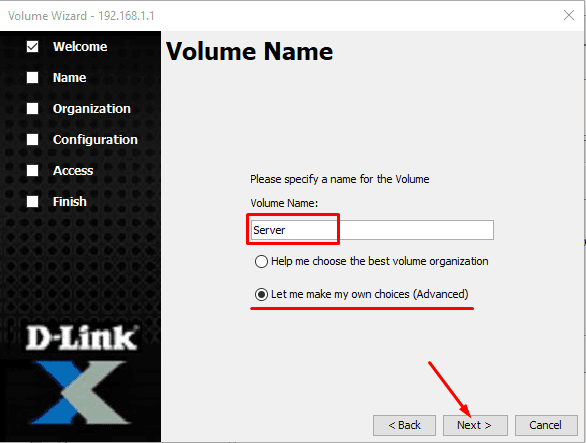Click the Configuration step checkbox
Viewport: 586px width, 443px height.
pyautogui.click(x=33, y=139)
